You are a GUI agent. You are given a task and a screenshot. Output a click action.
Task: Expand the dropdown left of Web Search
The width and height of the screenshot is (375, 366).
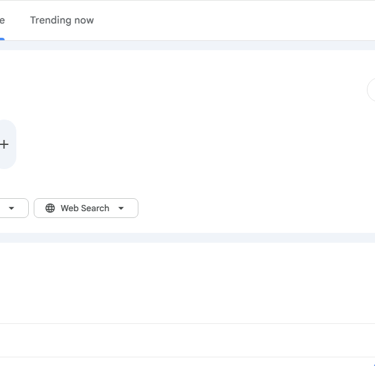tap(13, 208)
